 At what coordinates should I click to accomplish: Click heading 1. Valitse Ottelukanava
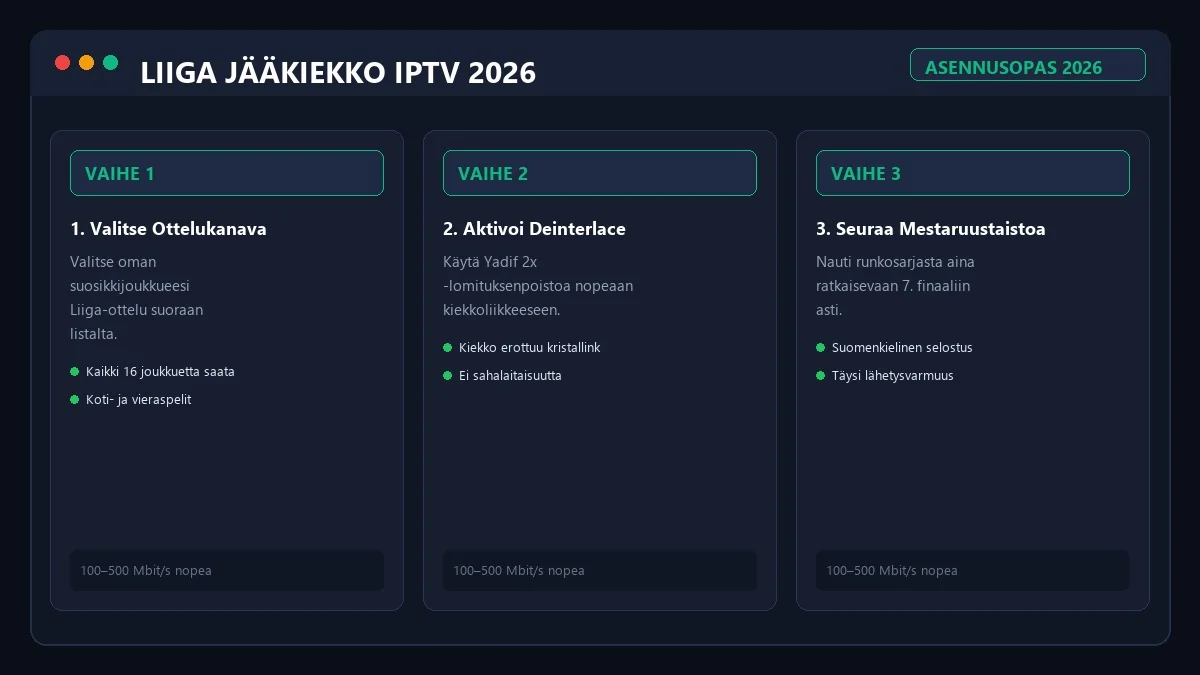coord(168,229)
